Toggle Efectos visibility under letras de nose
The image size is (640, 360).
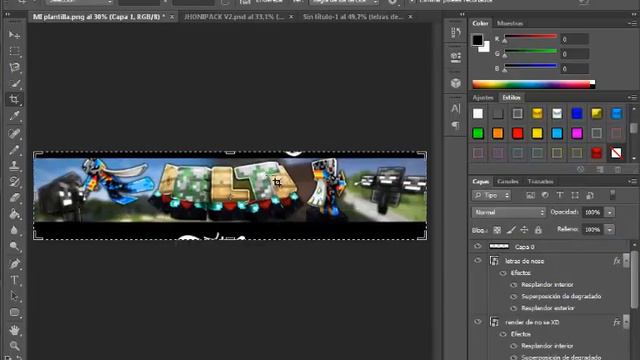(503, 273)
